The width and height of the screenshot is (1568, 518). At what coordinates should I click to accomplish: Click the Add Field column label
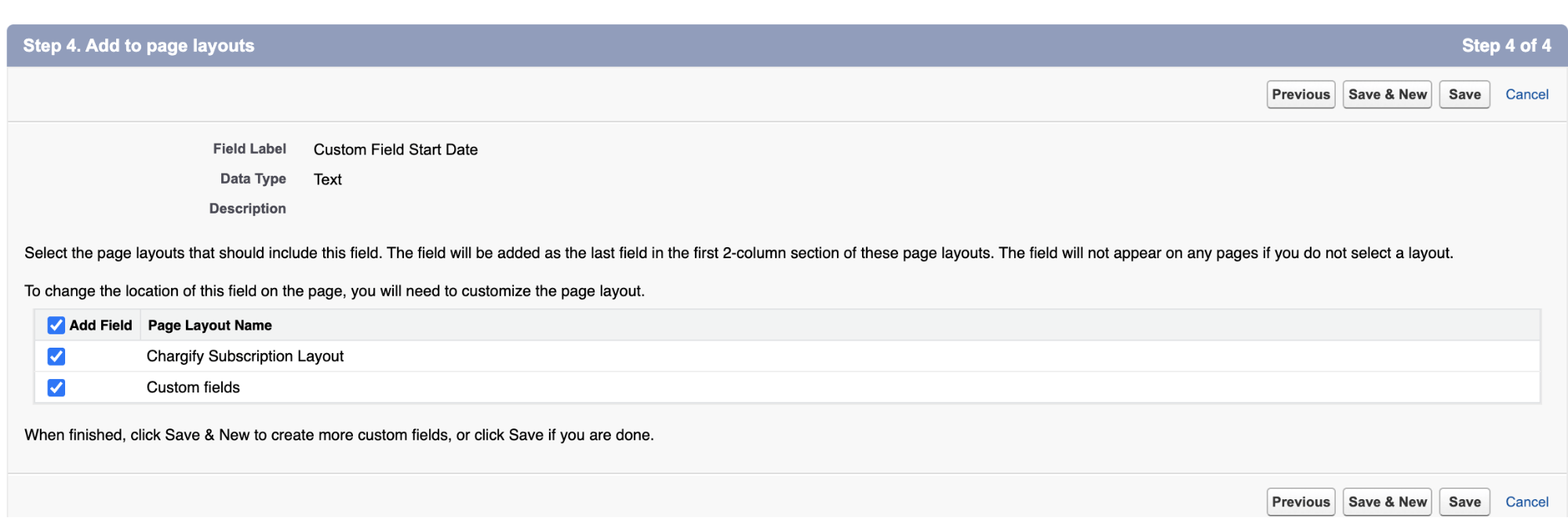click(100, 325)
